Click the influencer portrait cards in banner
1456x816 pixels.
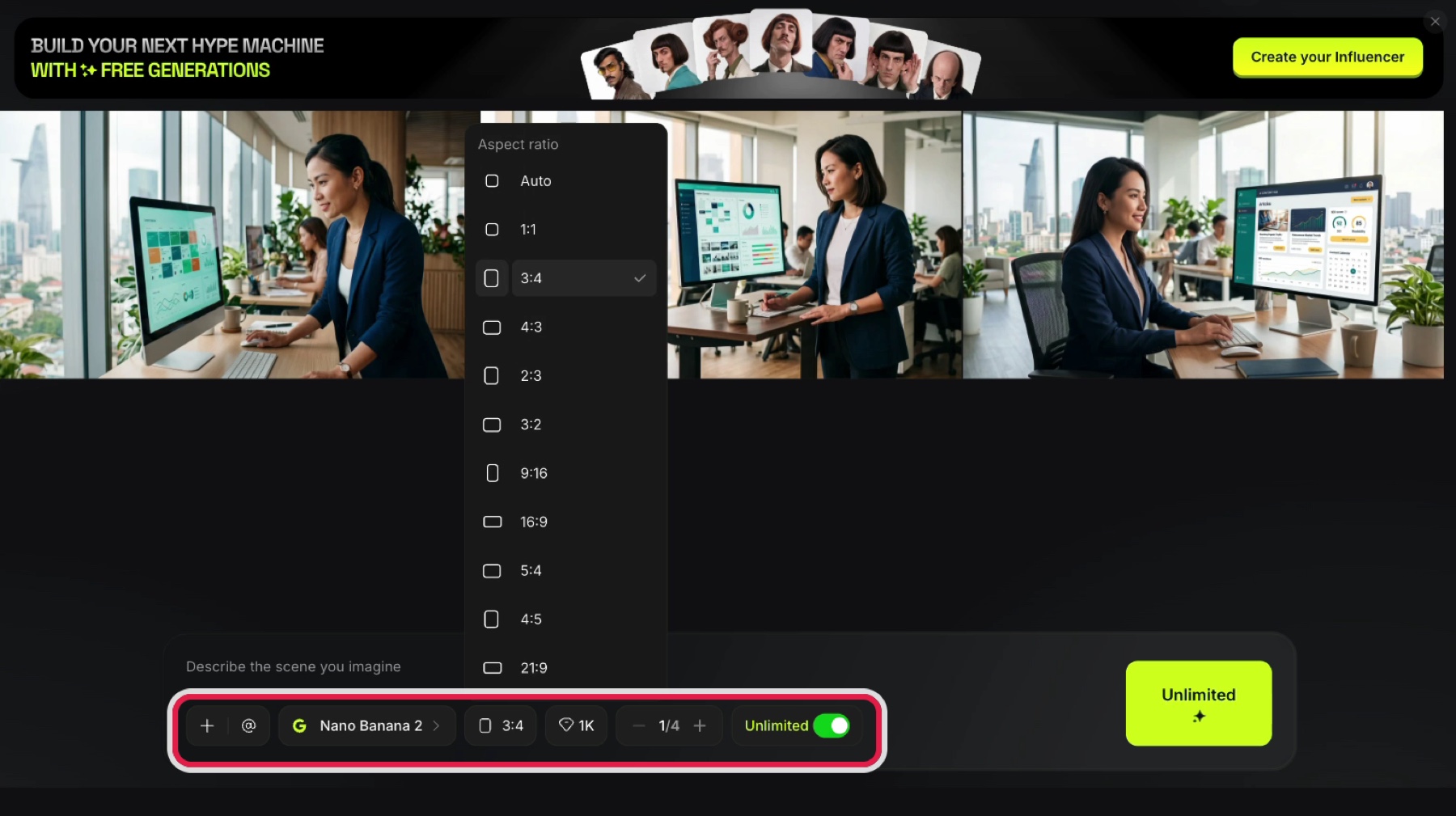(781, 55)
